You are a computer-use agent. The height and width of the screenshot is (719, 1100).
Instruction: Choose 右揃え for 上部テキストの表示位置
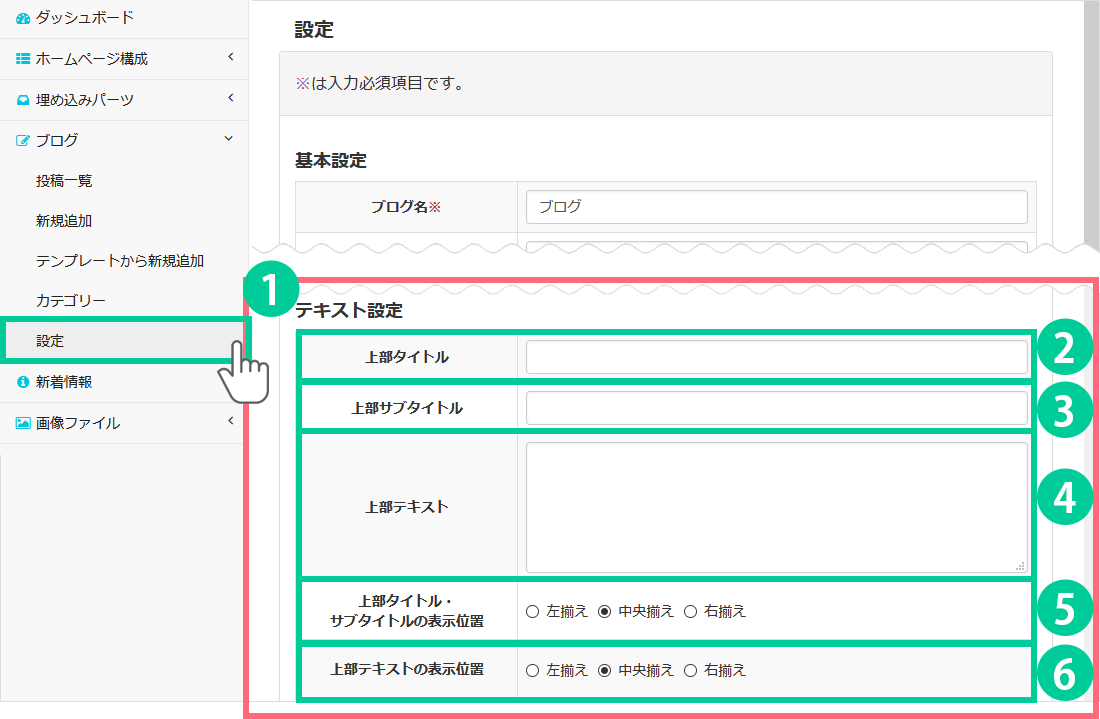[690, 670]
